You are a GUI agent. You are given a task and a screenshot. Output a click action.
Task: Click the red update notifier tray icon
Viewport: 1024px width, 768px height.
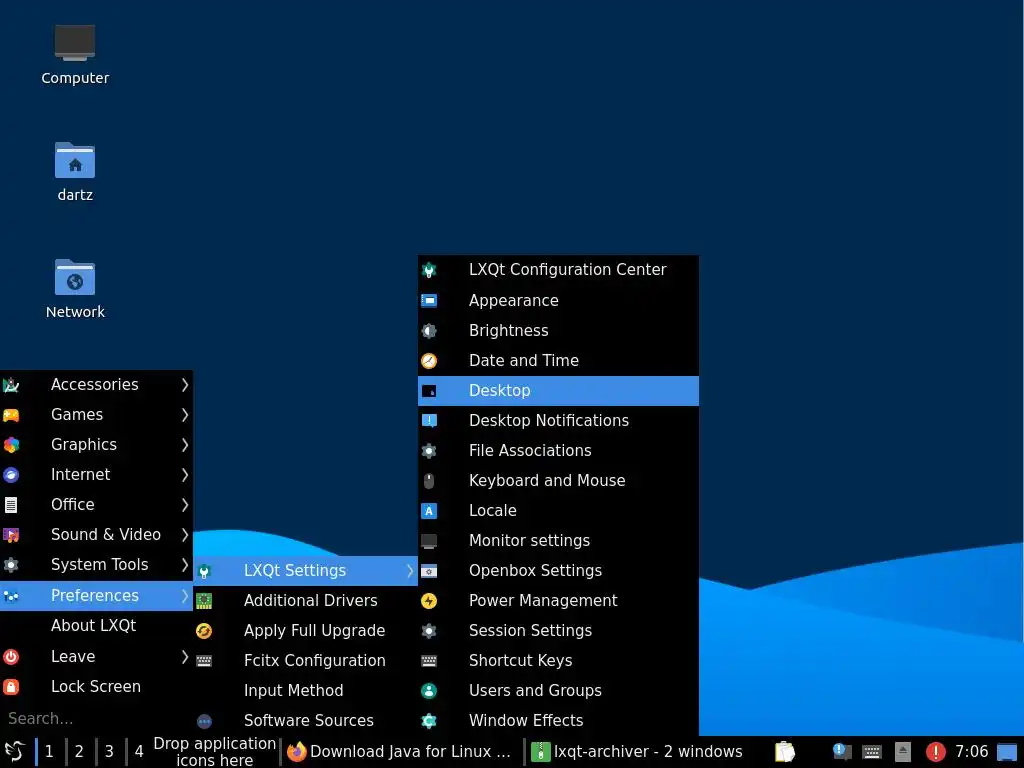[935, 752]
